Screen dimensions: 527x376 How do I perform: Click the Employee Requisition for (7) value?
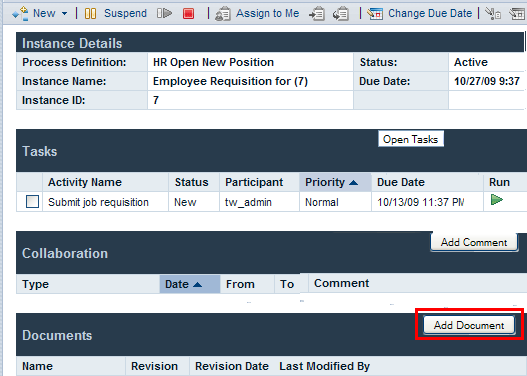click(230, 81)
